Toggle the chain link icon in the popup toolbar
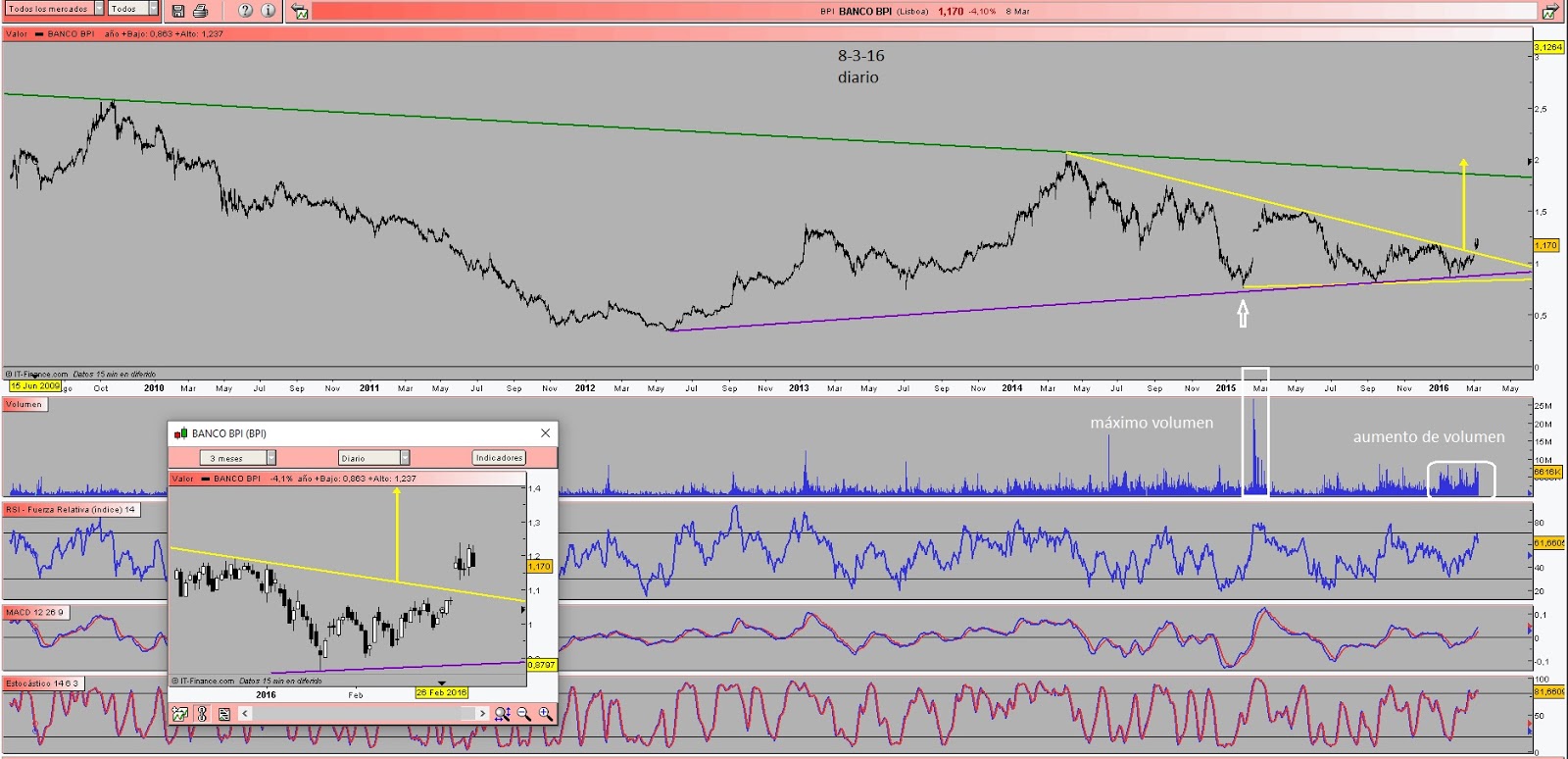1568x759 pixels. pos(202,714)
